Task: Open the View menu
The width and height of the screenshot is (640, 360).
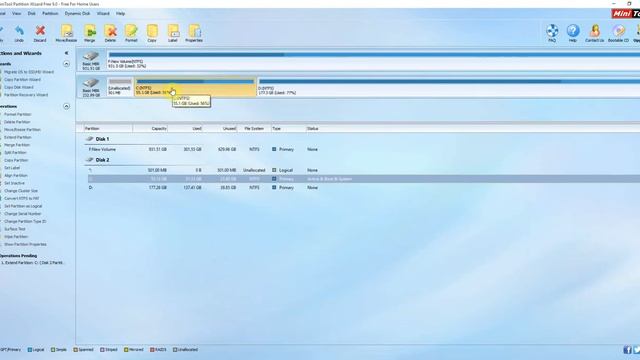Action: 16,13
